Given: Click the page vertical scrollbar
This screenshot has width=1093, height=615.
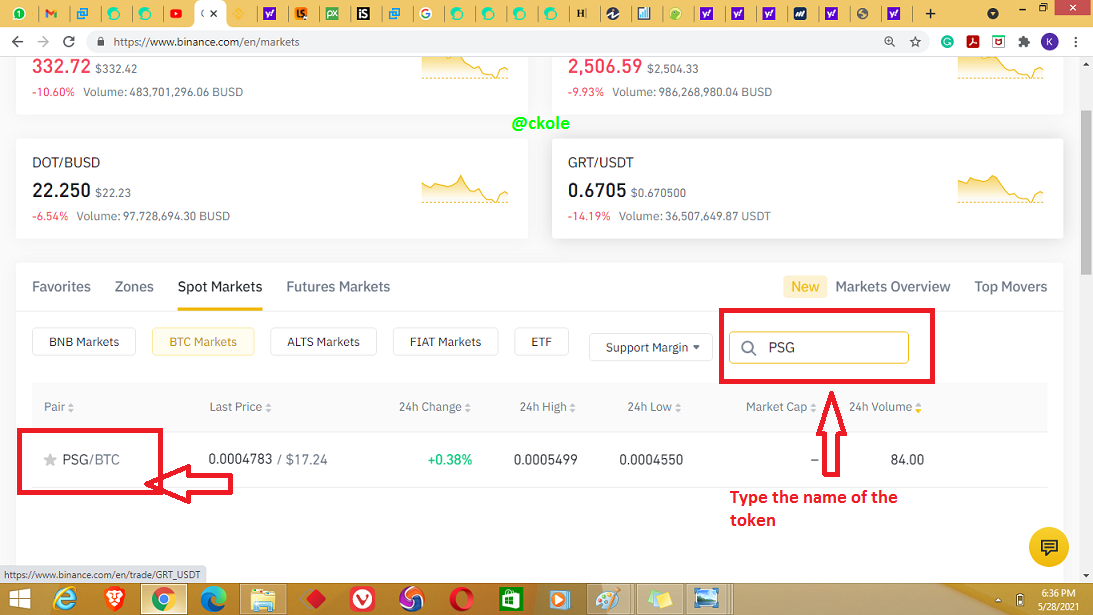Looking at the screenshot, I should [1086, 192].
